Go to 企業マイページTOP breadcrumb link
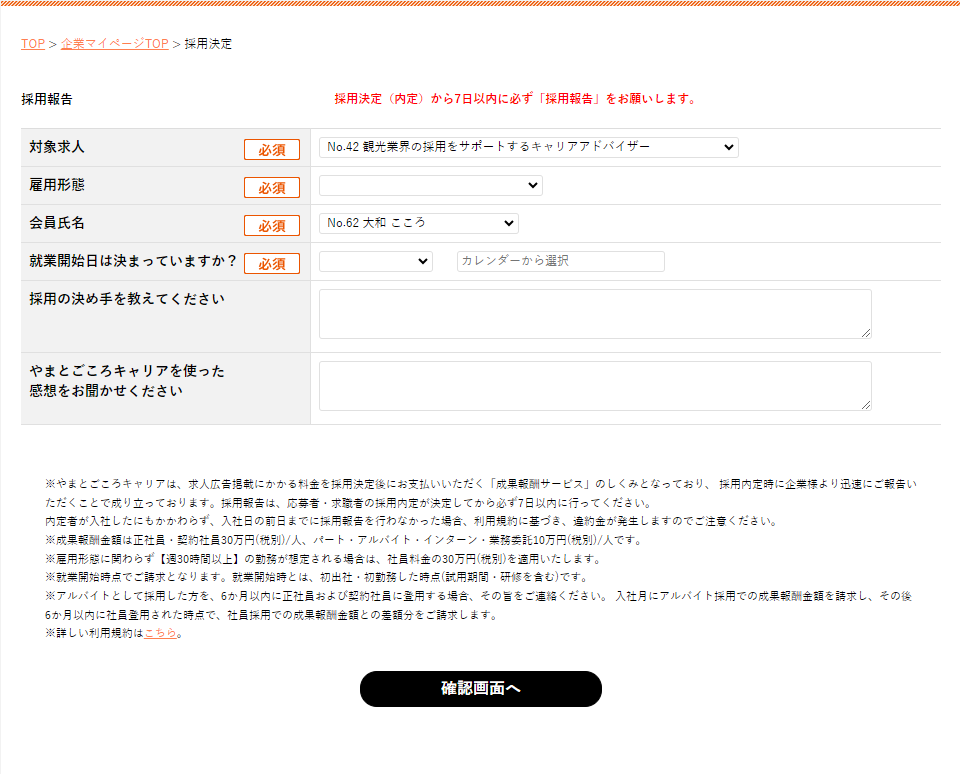This screenshot has height=774, width=960. coord(114,44)
